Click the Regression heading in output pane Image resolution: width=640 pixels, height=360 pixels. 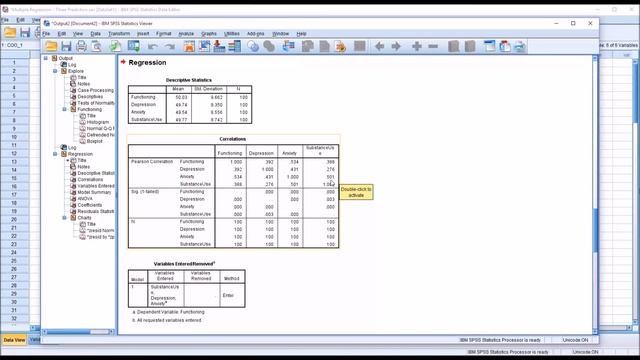pyautogui.click(x=147, y=62)
